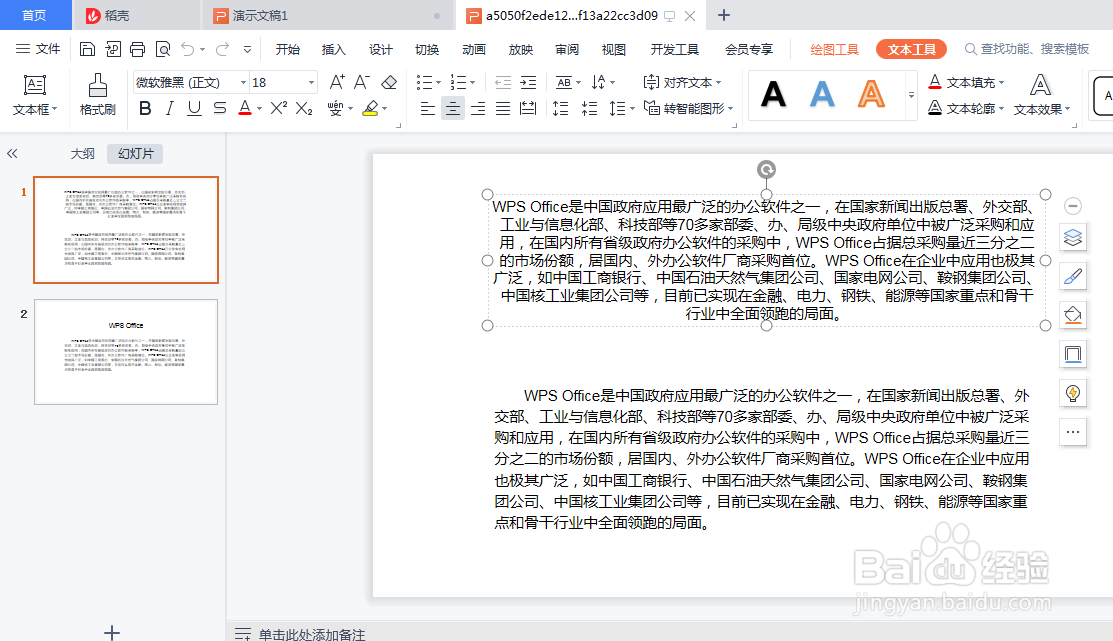Image resolution: width=1113 pixels, height=641 pixels.
Task: Select the Format Painter (格式刷) tool
Action: [97, 94]
